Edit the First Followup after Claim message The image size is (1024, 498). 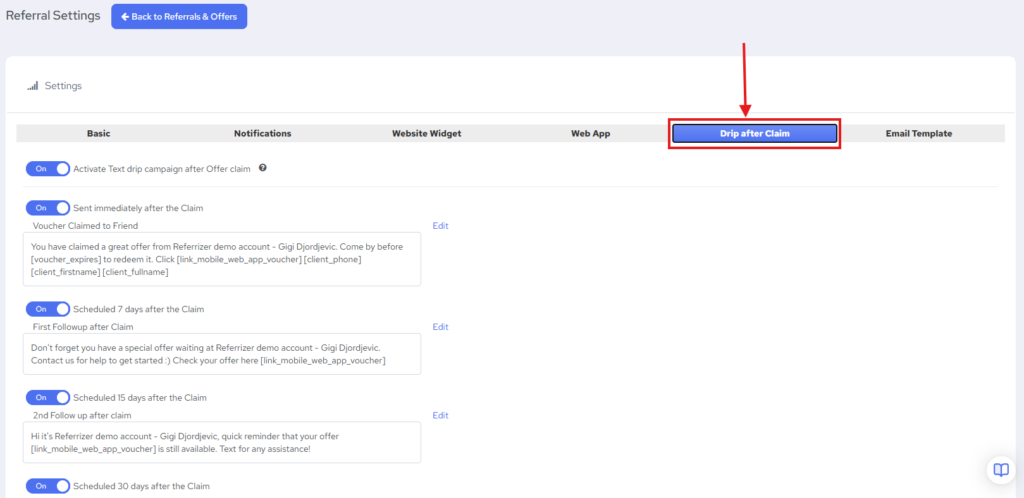[440, 327]
